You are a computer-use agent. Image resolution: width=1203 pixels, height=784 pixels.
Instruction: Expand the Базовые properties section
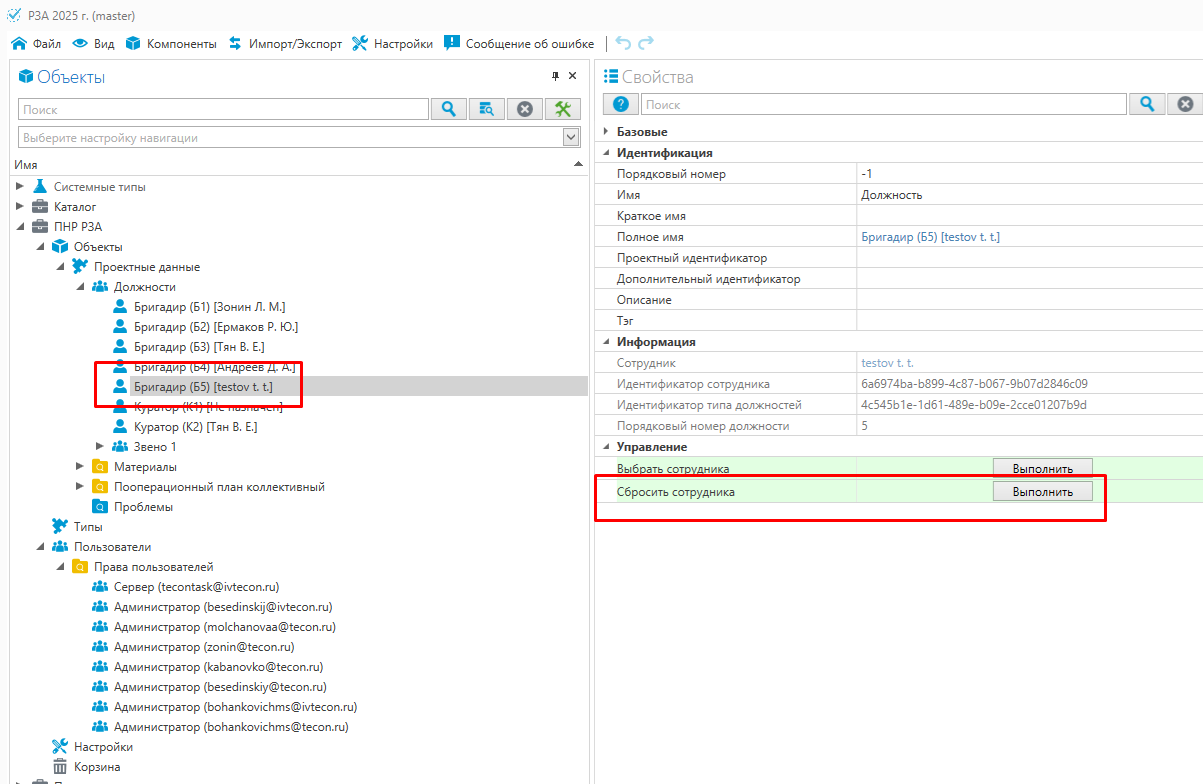pyautogui.click(x=605, y=132)
